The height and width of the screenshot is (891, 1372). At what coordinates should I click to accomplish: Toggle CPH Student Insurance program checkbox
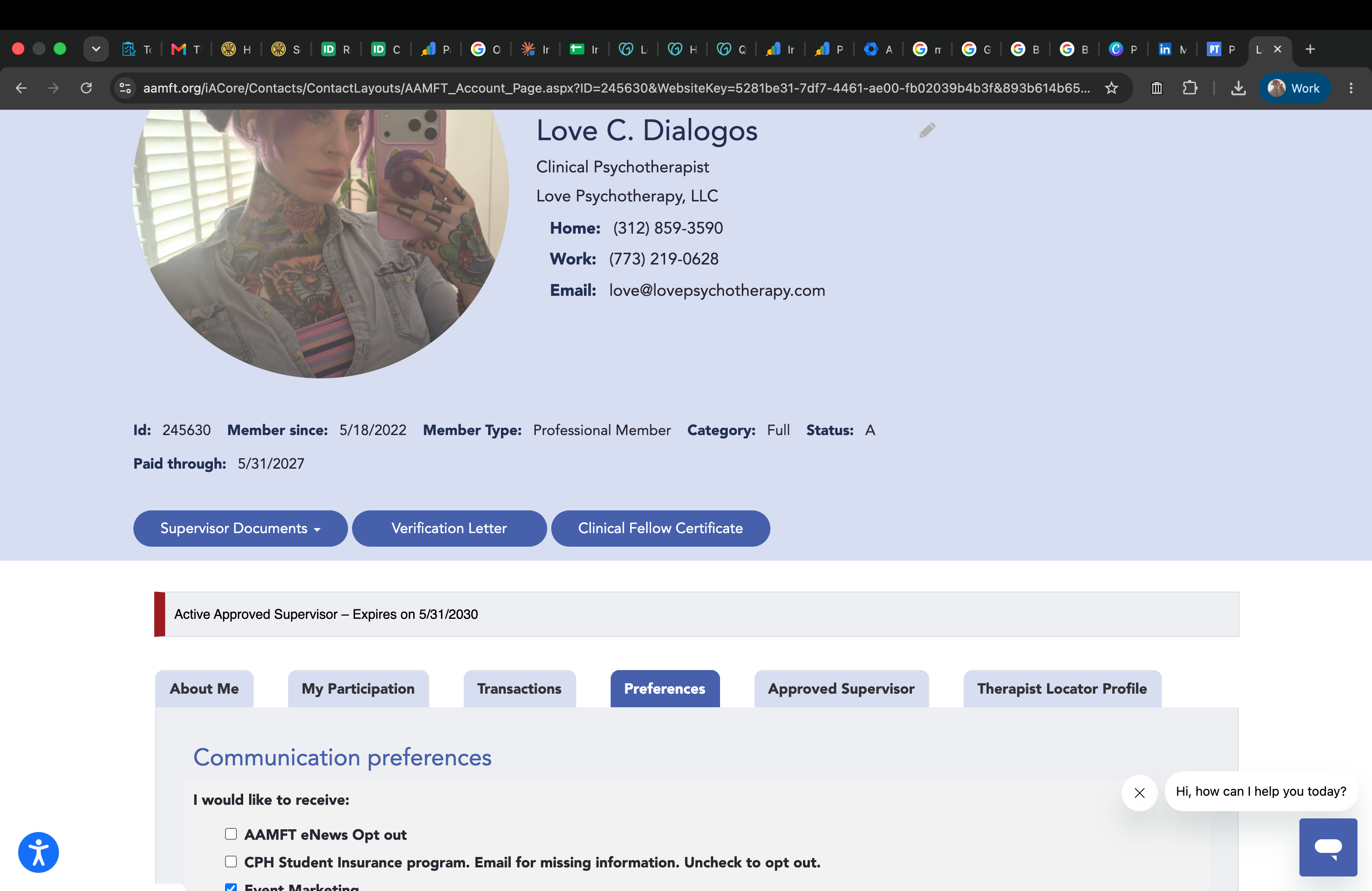coord(230,861)
